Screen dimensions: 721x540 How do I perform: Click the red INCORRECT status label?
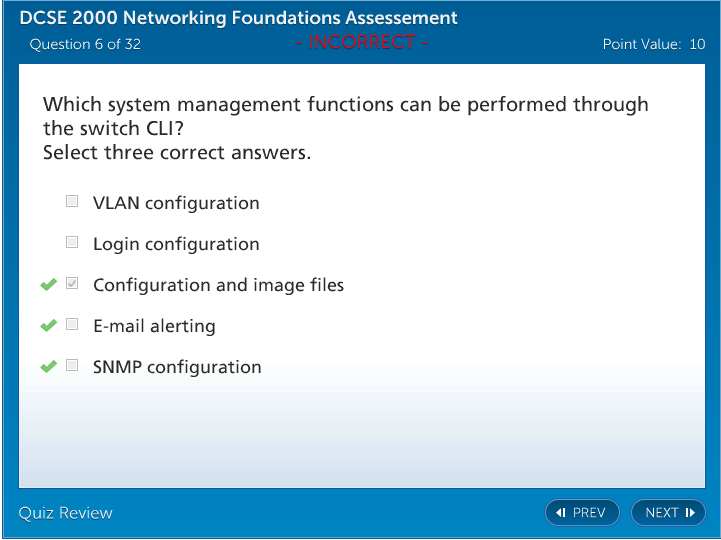tap(361, 42)
